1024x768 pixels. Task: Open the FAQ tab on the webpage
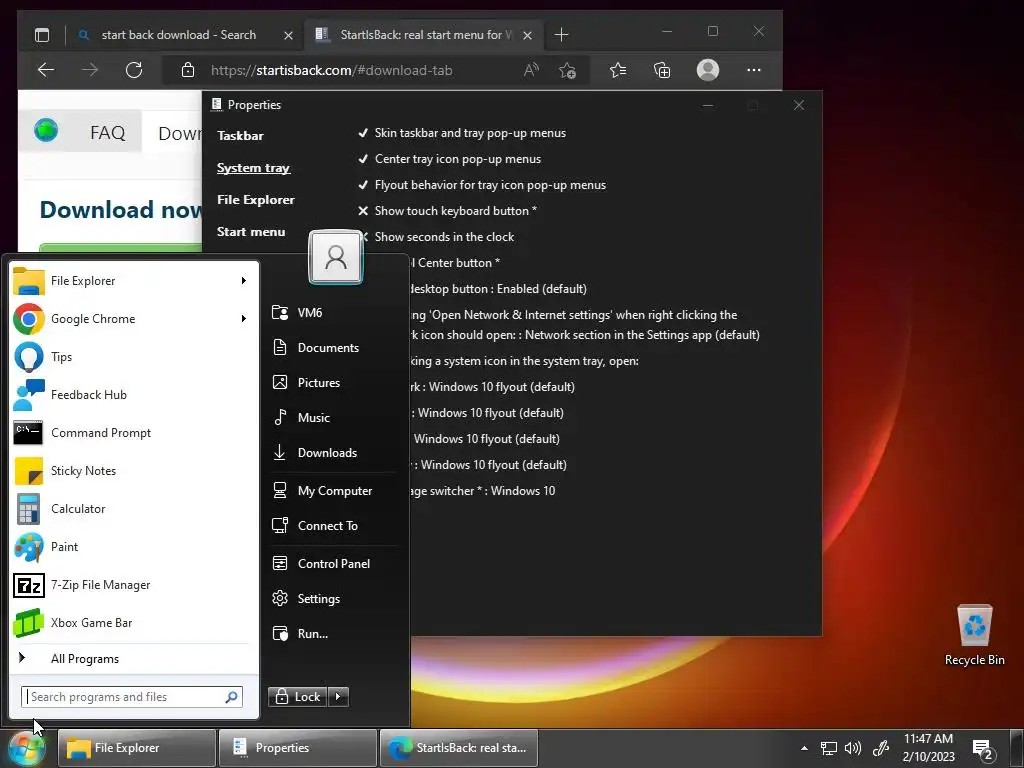[108, 133]
